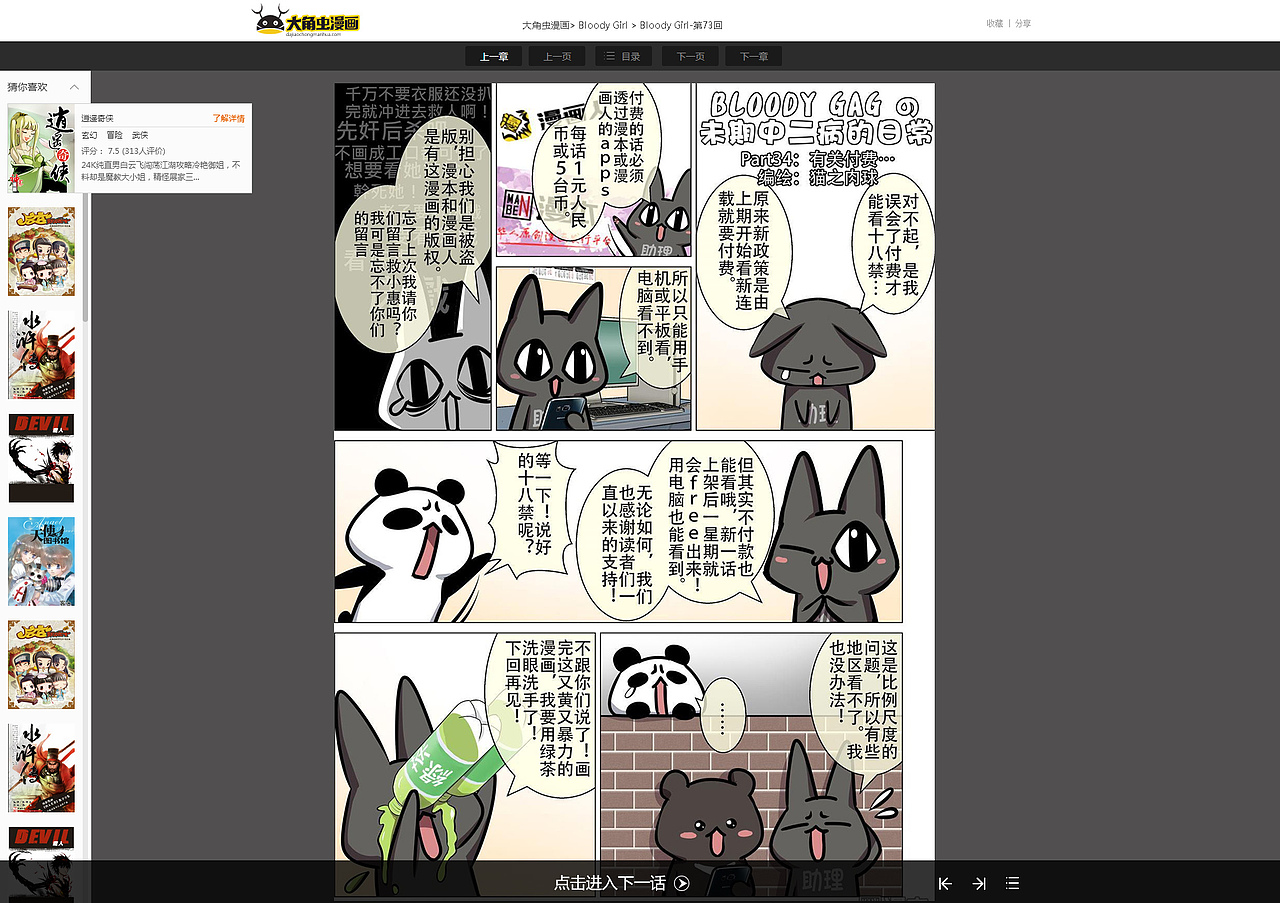Viewport: 1280px width, 903px height.
Task: Click the 玄幻 genre tag
Action: (89, 134)
